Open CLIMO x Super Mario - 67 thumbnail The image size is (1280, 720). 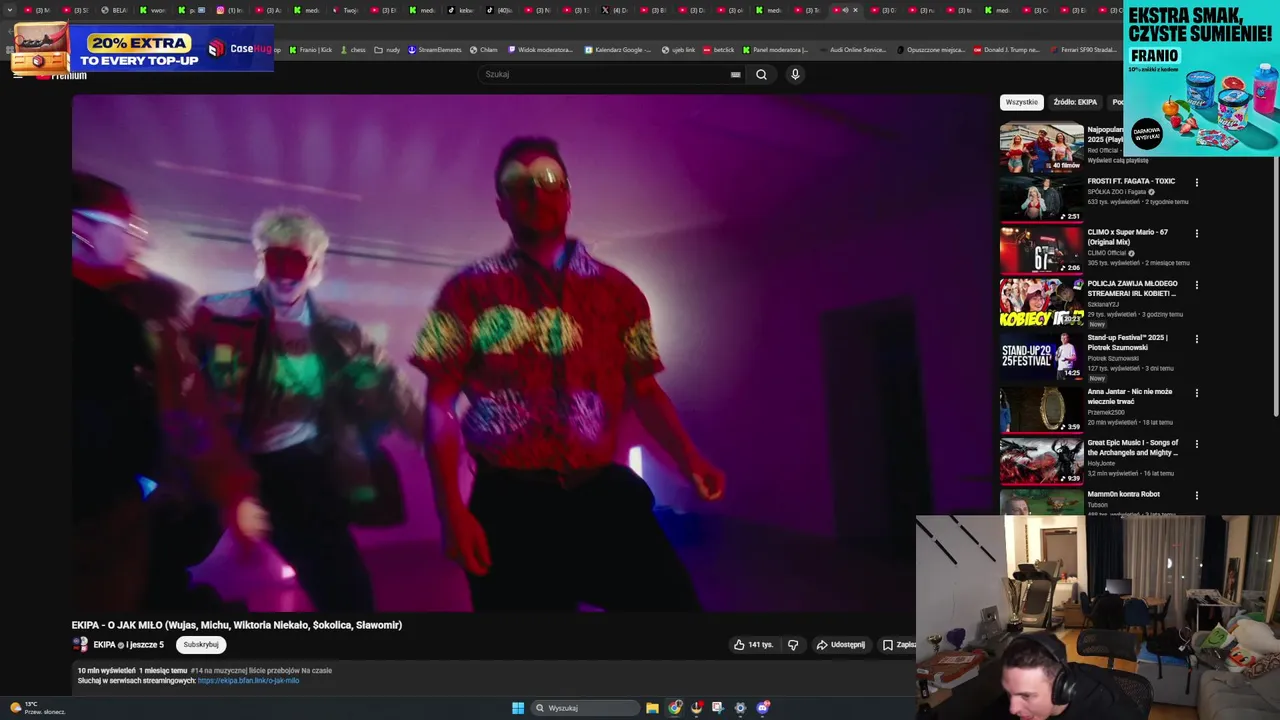1042,249
